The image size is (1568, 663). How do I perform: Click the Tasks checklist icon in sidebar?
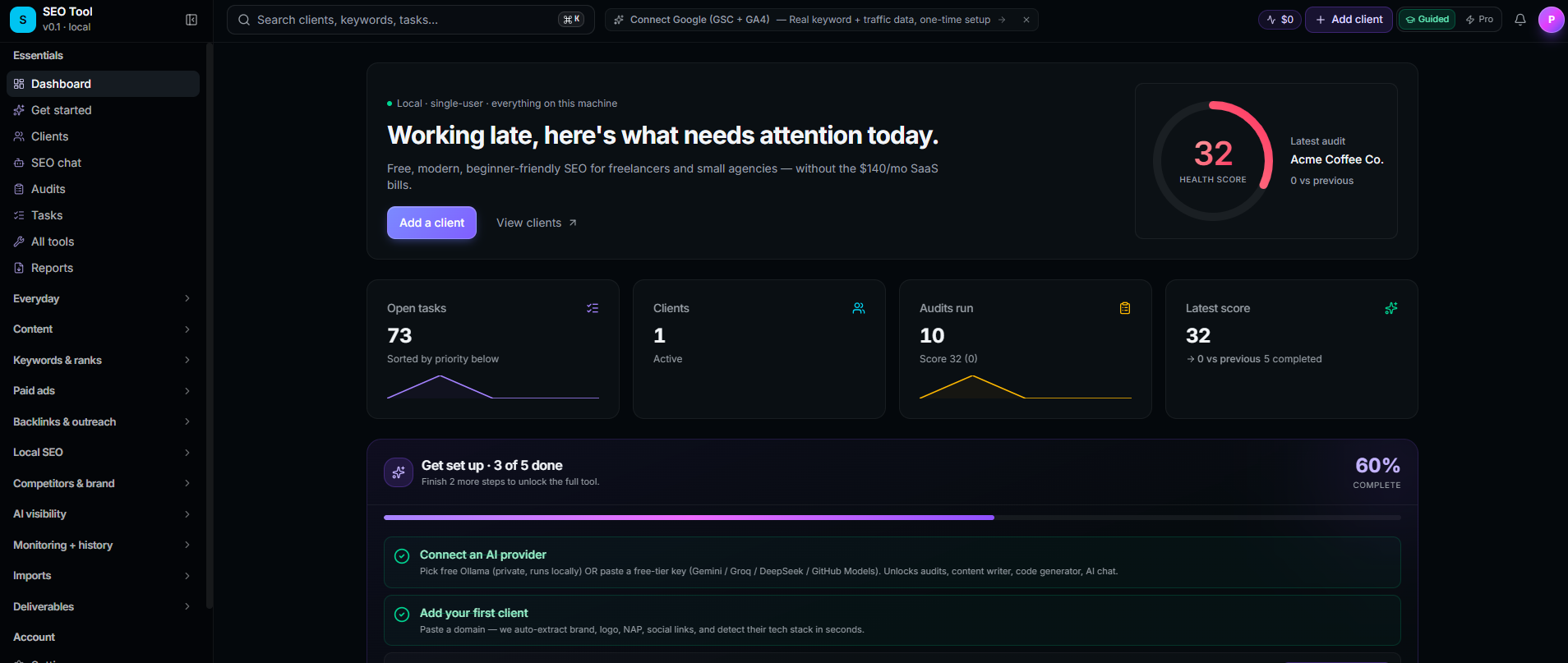(x=19, y=215)
